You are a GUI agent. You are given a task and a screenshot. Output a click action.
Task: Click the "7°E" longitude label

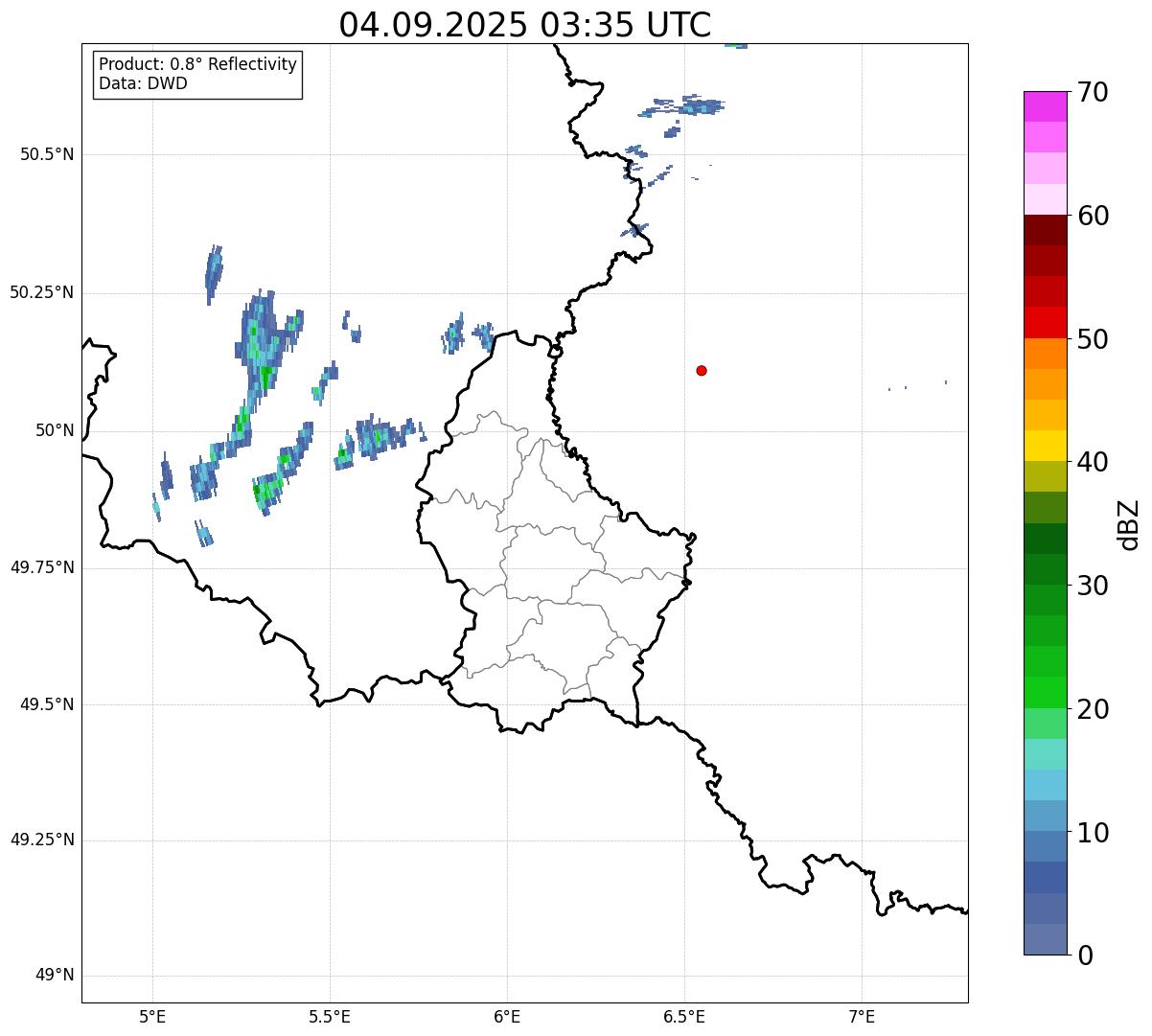862,1016
